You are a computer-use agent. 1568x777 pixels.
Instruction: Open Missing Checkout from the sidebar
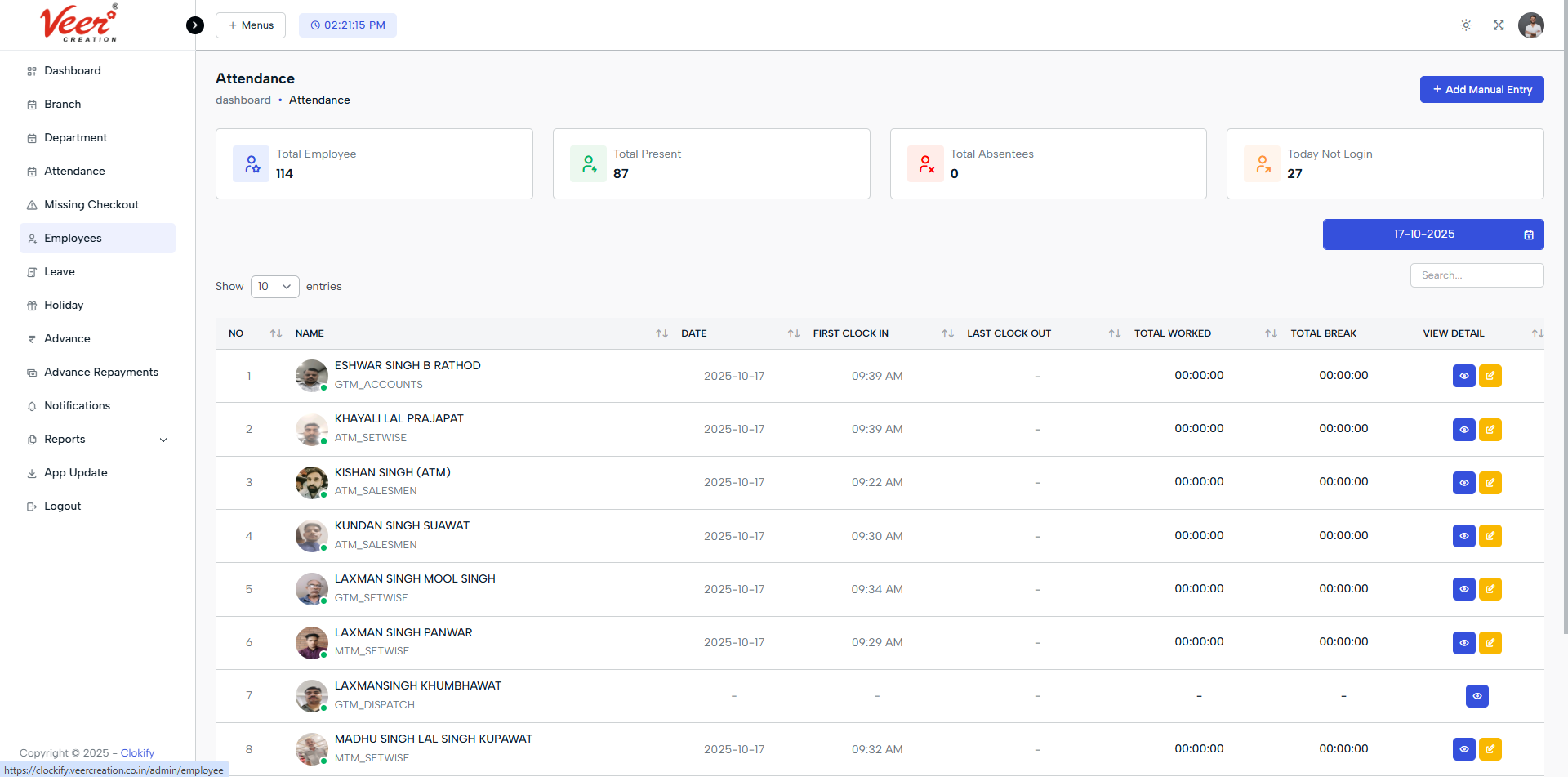(x=90, y=204)
